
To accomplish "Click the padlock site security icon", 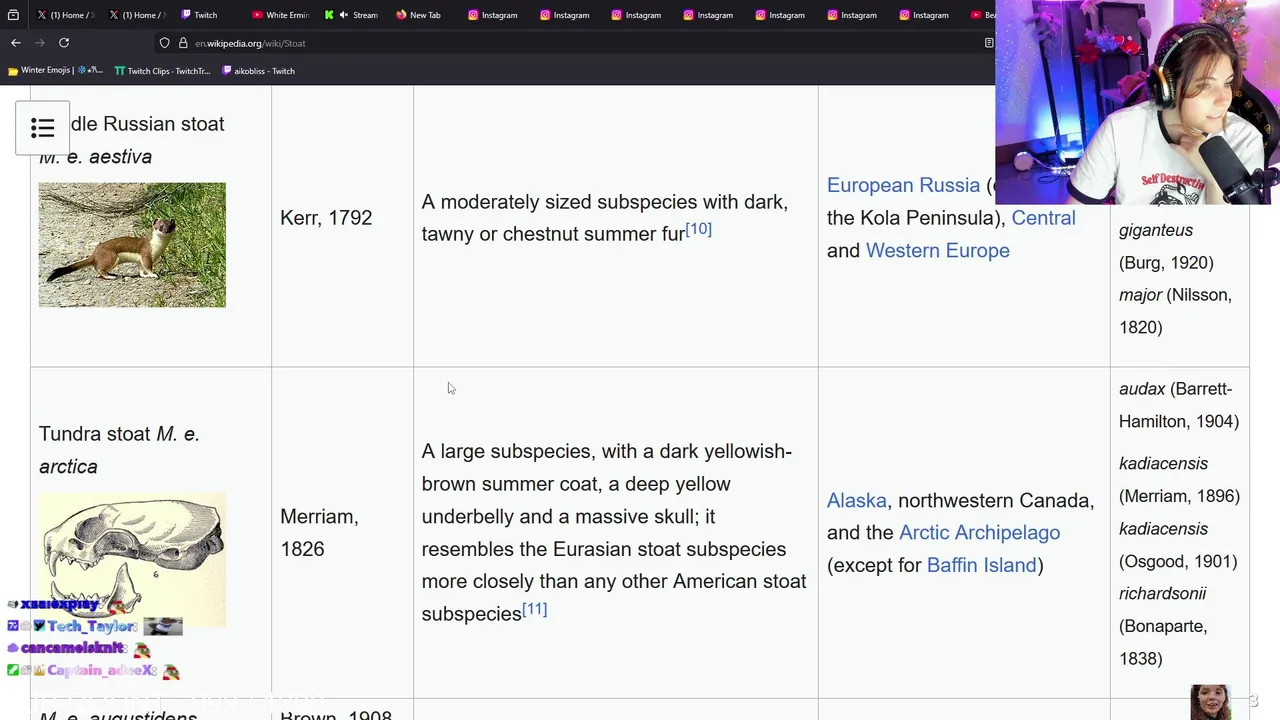I will tap(183, 43).
